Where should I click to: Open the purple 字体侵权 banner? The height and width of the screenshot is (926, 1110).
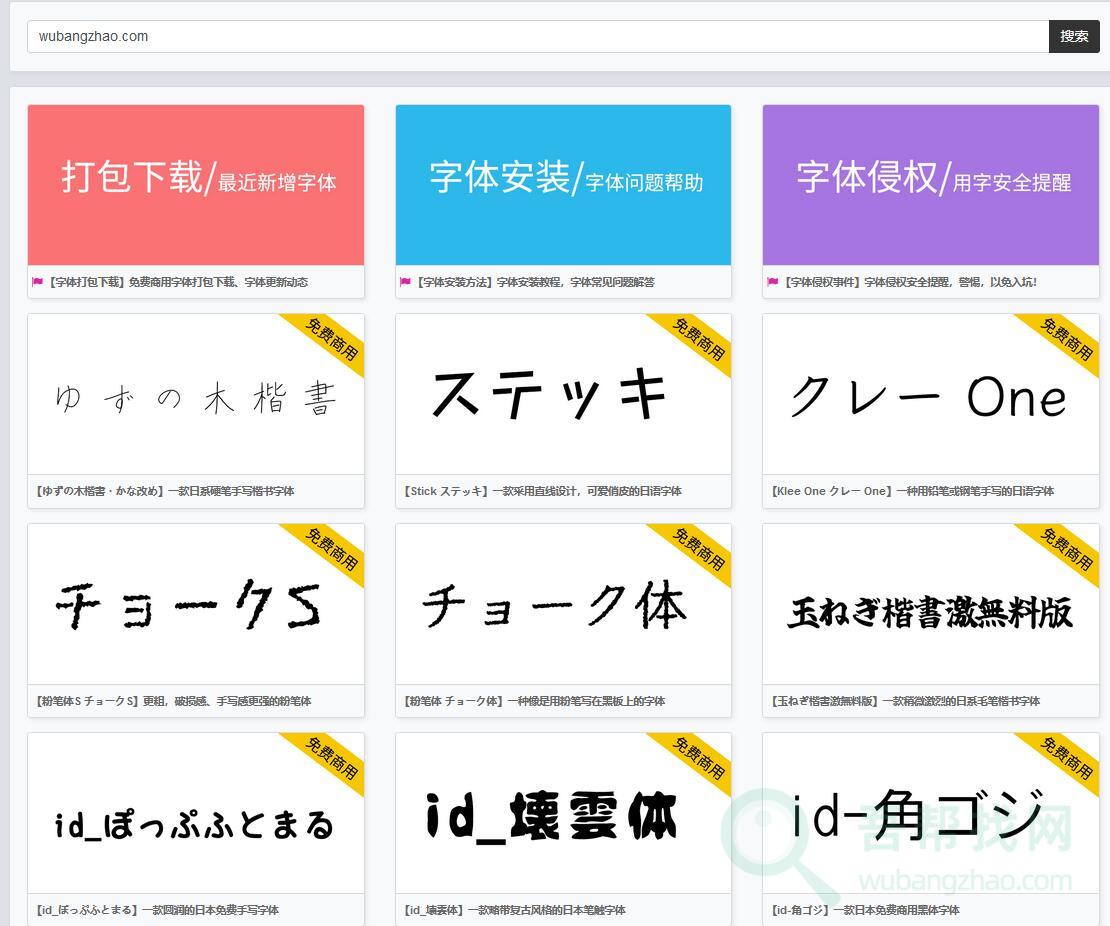[x=930, y=185]
